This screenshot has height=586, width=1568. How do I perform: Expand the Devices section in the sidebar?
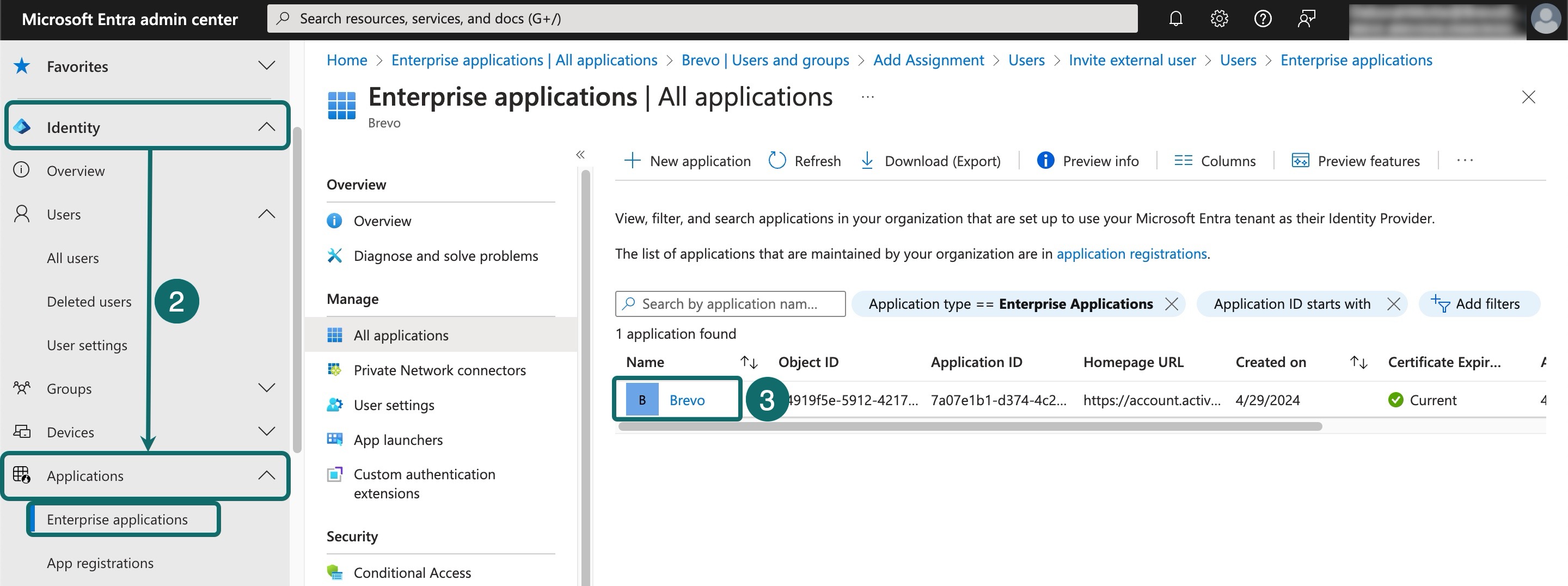point(266,431)
